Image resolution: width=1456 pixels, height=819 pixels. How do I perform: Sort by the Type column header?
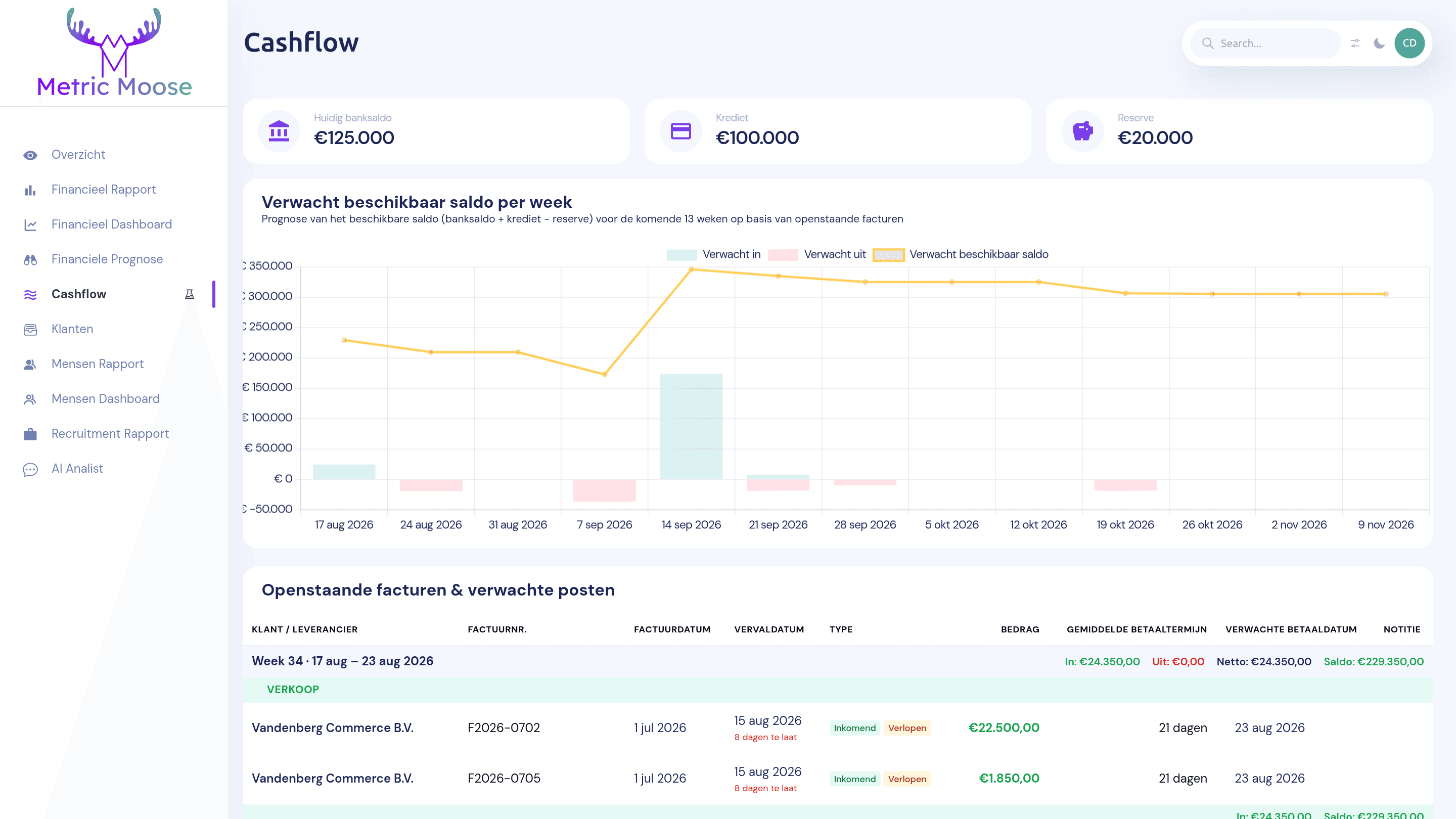pyautogui.click(x=841, y=629)
